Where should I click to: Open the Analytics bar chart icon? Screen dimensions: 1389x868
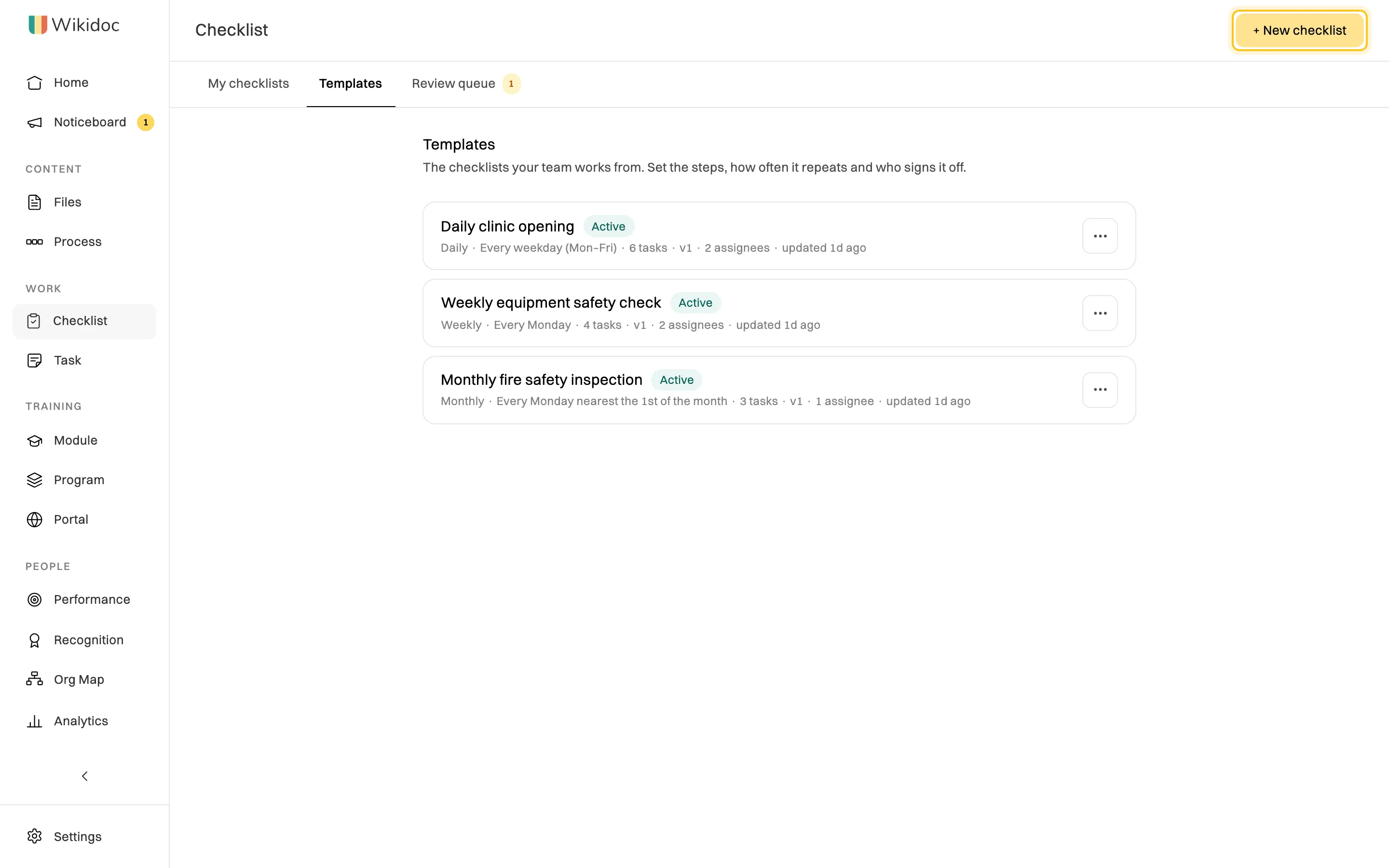(x=34, y=721)
